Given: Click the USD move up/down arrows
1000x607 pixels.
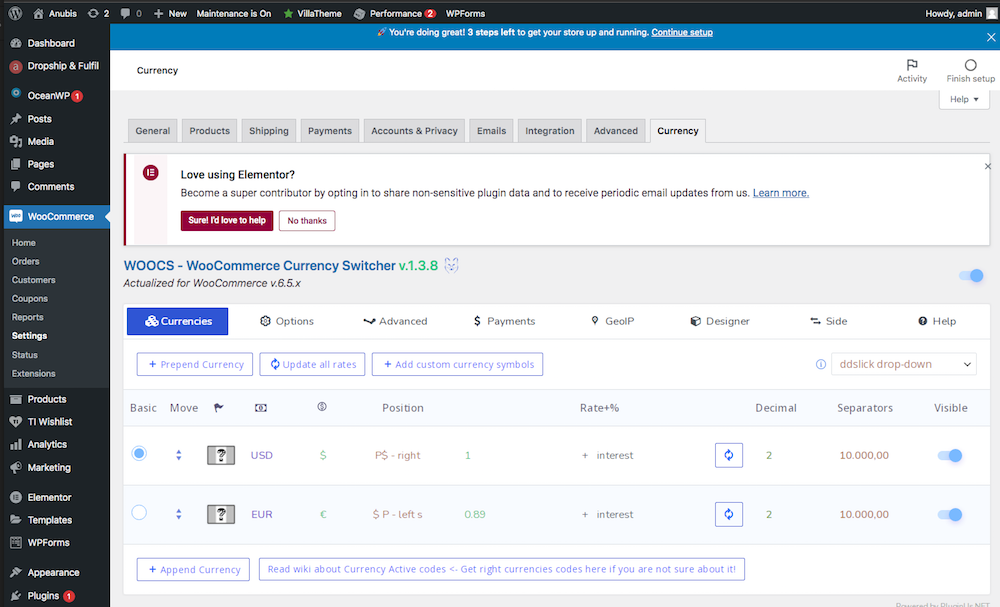Looking at the screenshot, I should pos(179,455).
